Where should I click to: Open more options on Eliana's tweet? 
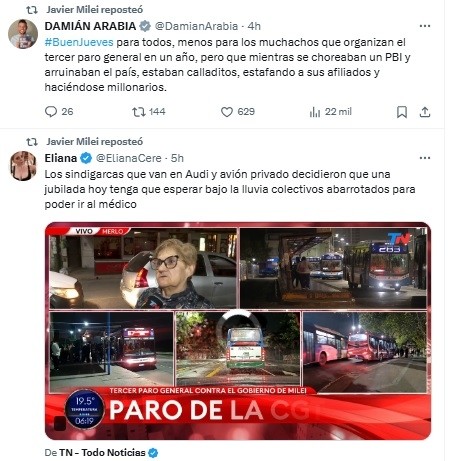click(x=425, y=158)
